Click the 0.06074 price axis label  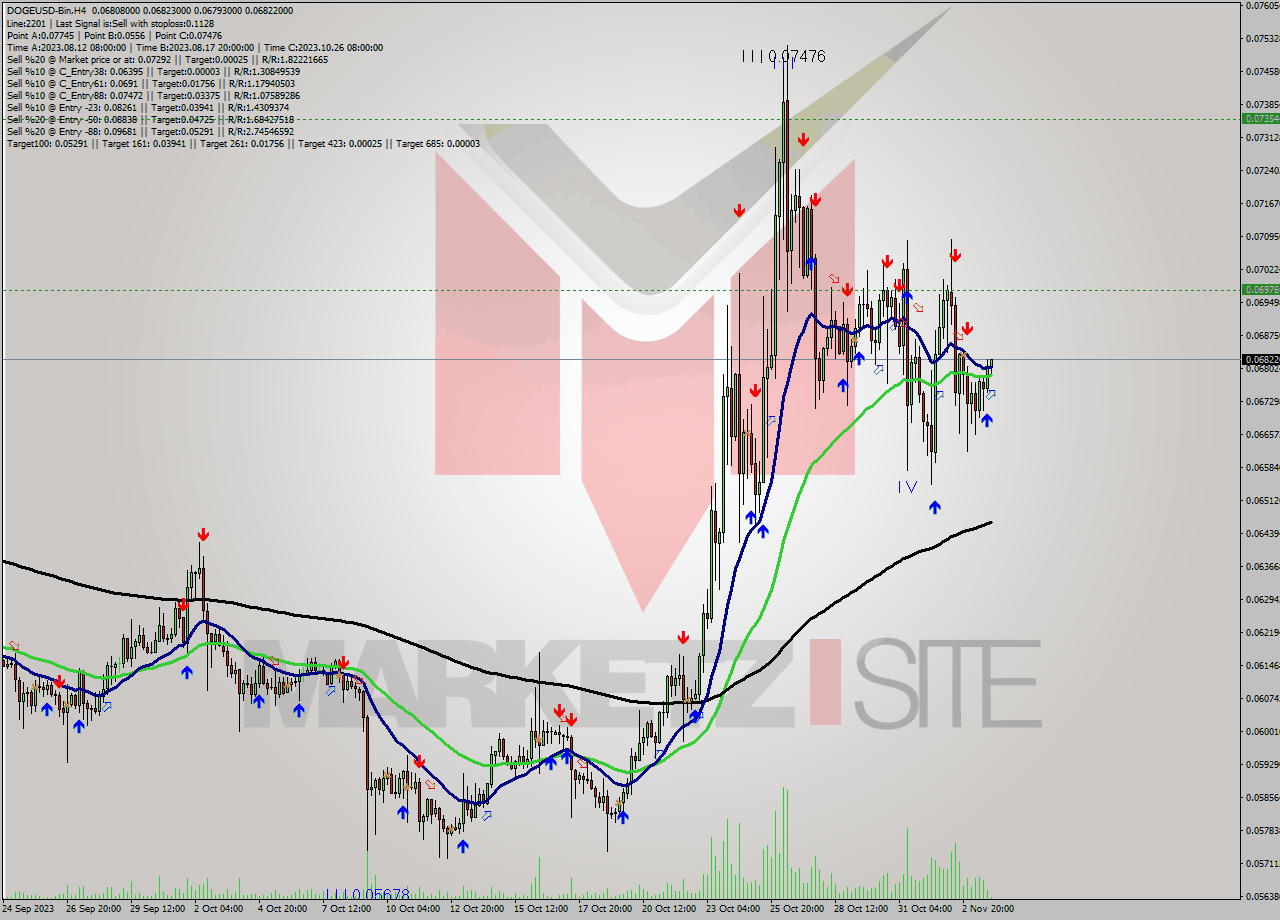point(1261,698)
